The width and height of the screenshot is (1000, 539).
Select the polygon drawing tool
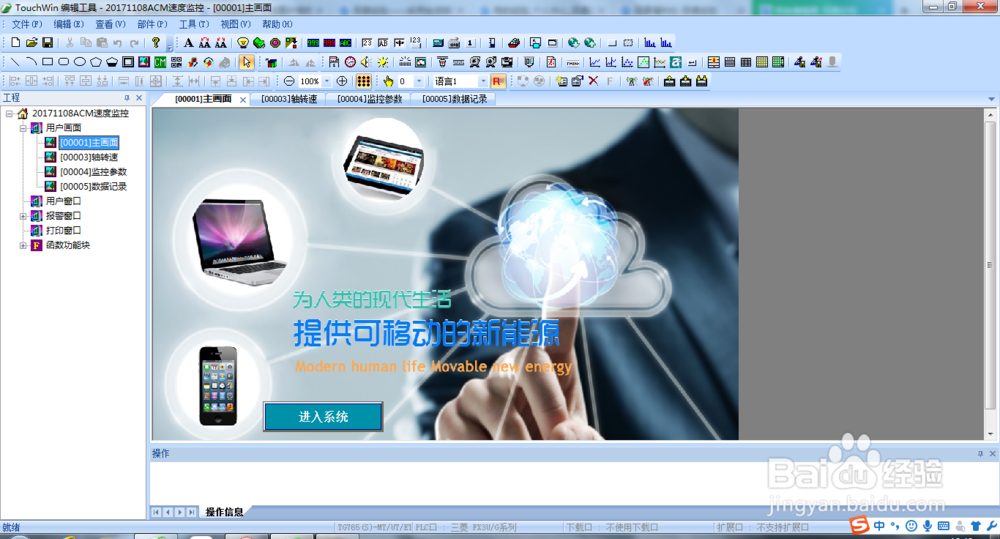96,62
